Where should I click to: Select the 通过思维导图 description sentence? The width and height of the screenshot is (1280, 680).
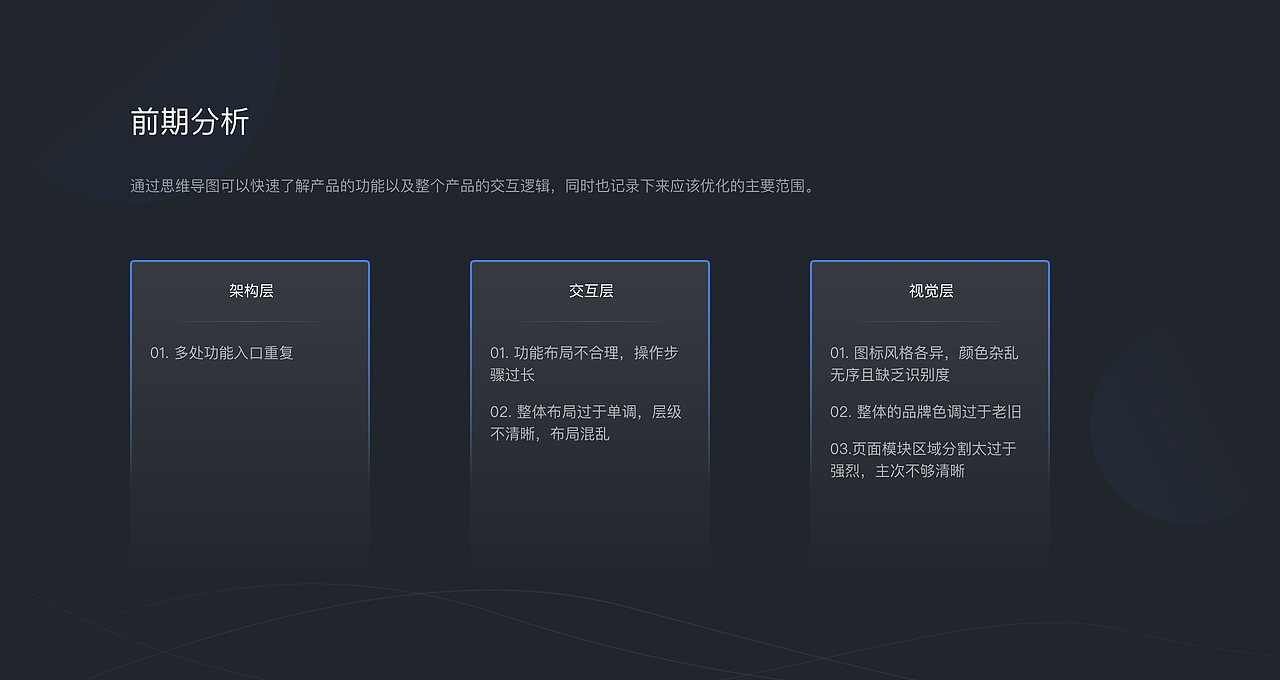click(x=474, y=186)
